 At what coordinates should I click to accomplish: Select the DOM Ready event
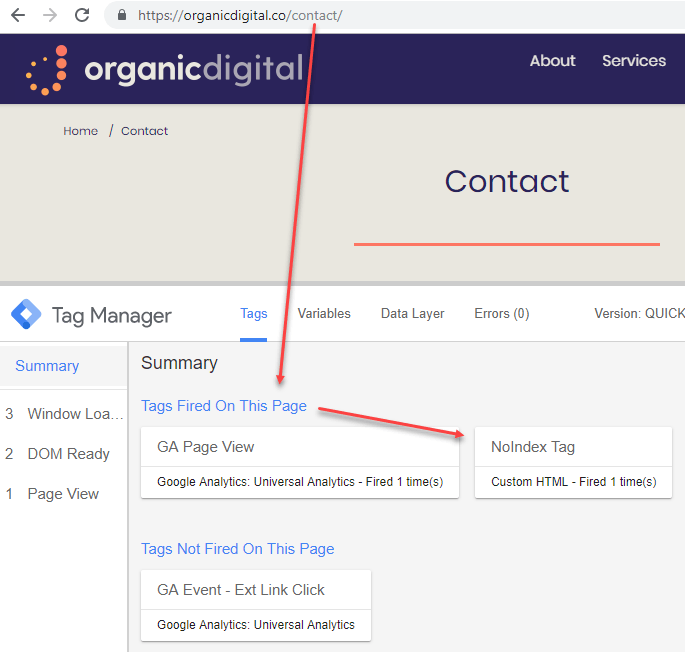(x=64, y=454)
